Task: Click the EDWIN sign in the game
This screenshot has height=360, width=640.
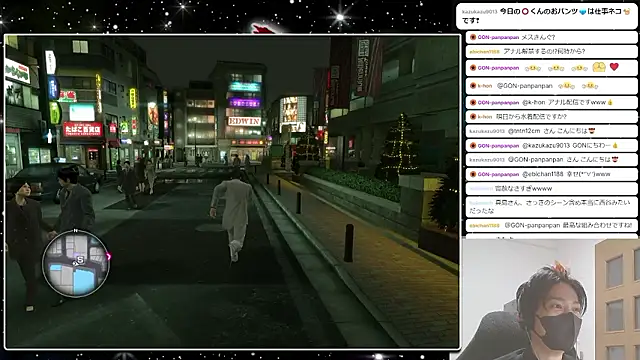Action: (244, 121)
